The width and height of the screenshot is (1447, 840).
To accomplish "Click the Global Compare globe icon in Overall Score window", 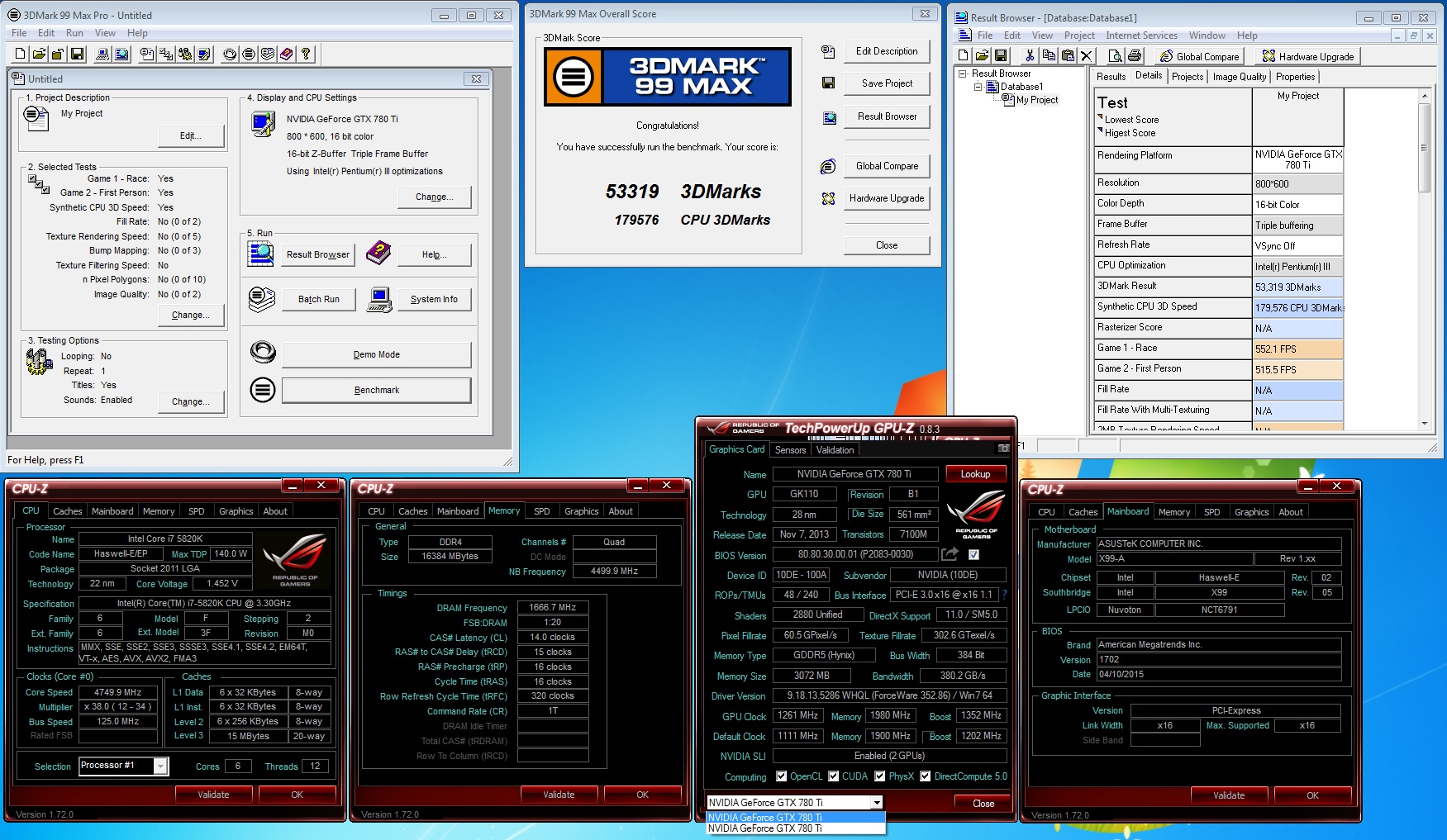I will (x=828, y=166).
